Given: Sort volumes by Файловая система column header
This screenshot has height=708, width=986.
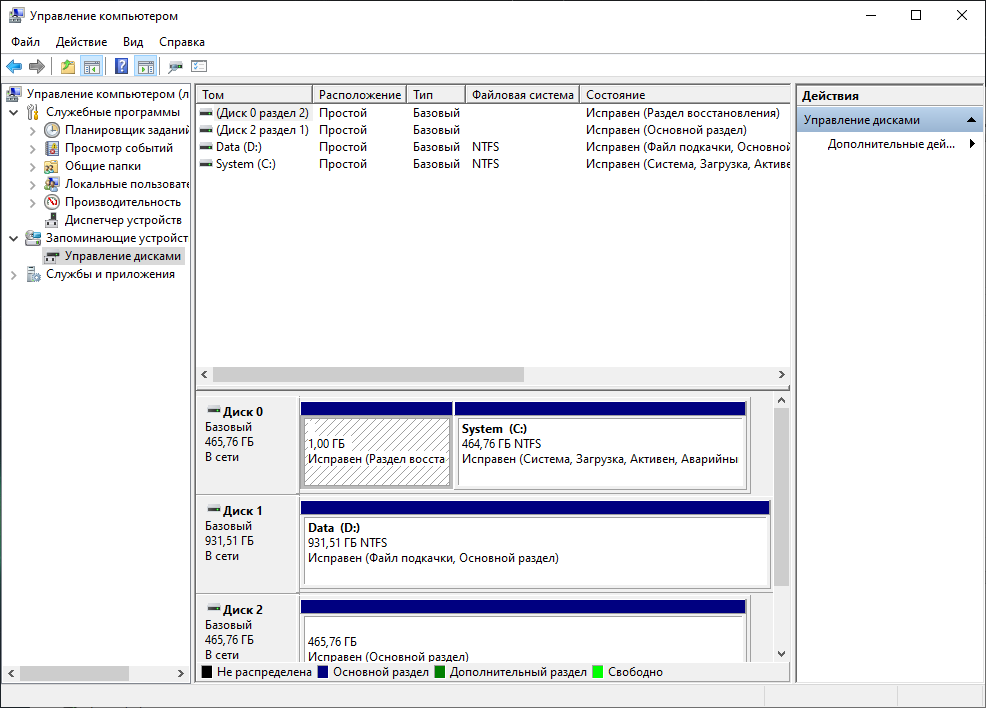Looking at the screenshot, I should 522,95.
